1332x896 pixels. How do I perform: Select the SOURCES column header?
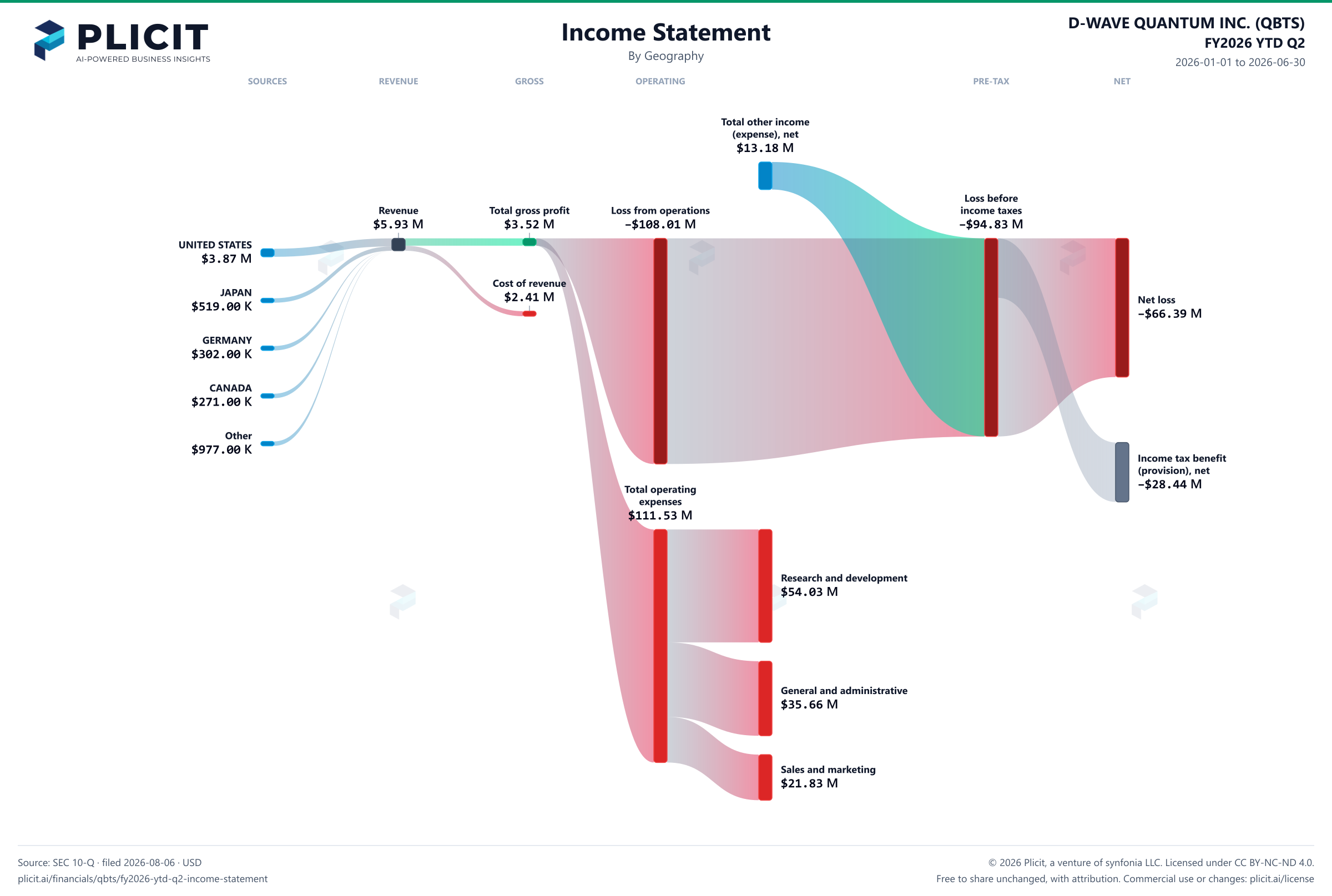[x=268, y=81]
